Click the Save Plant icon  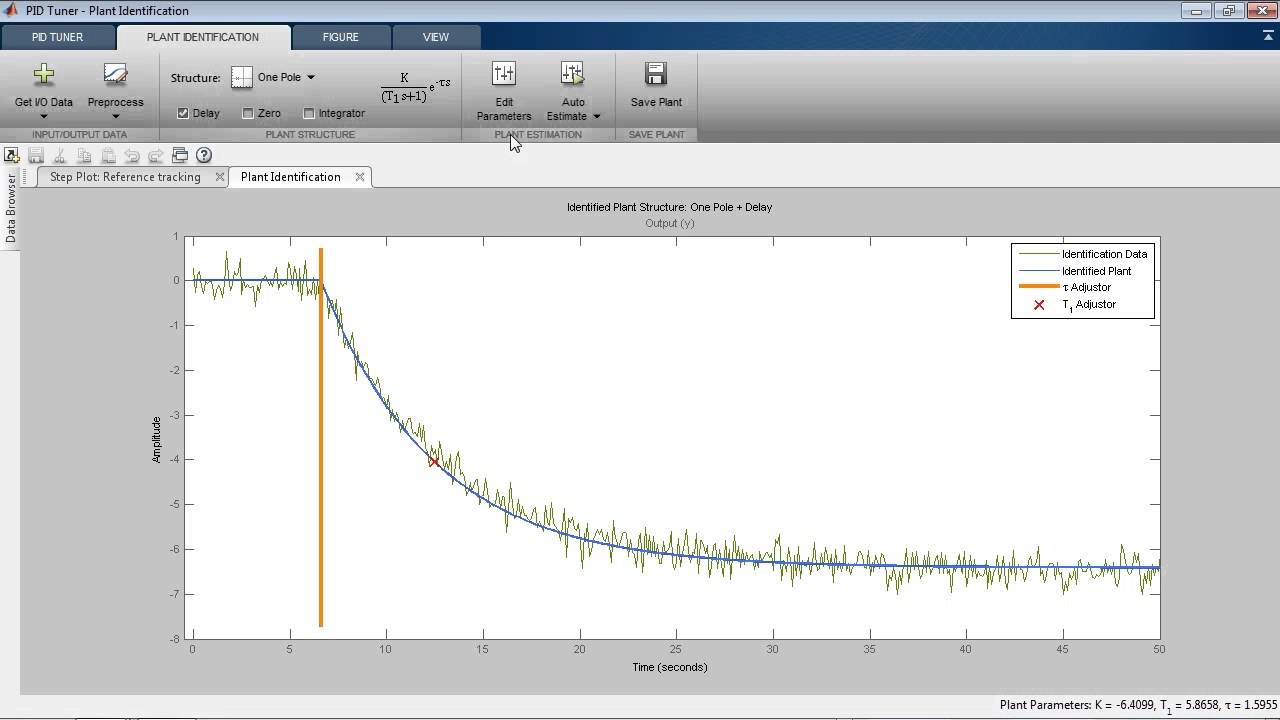tap(656, 74)
